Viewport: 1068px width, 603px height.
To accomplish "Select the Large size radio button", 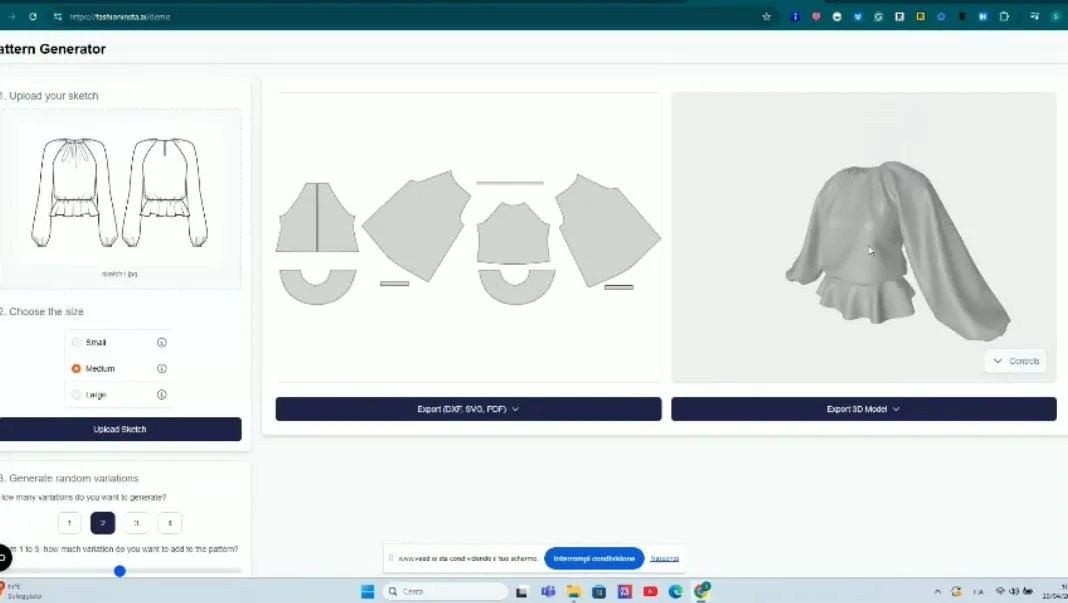I will tap(76, 395).
